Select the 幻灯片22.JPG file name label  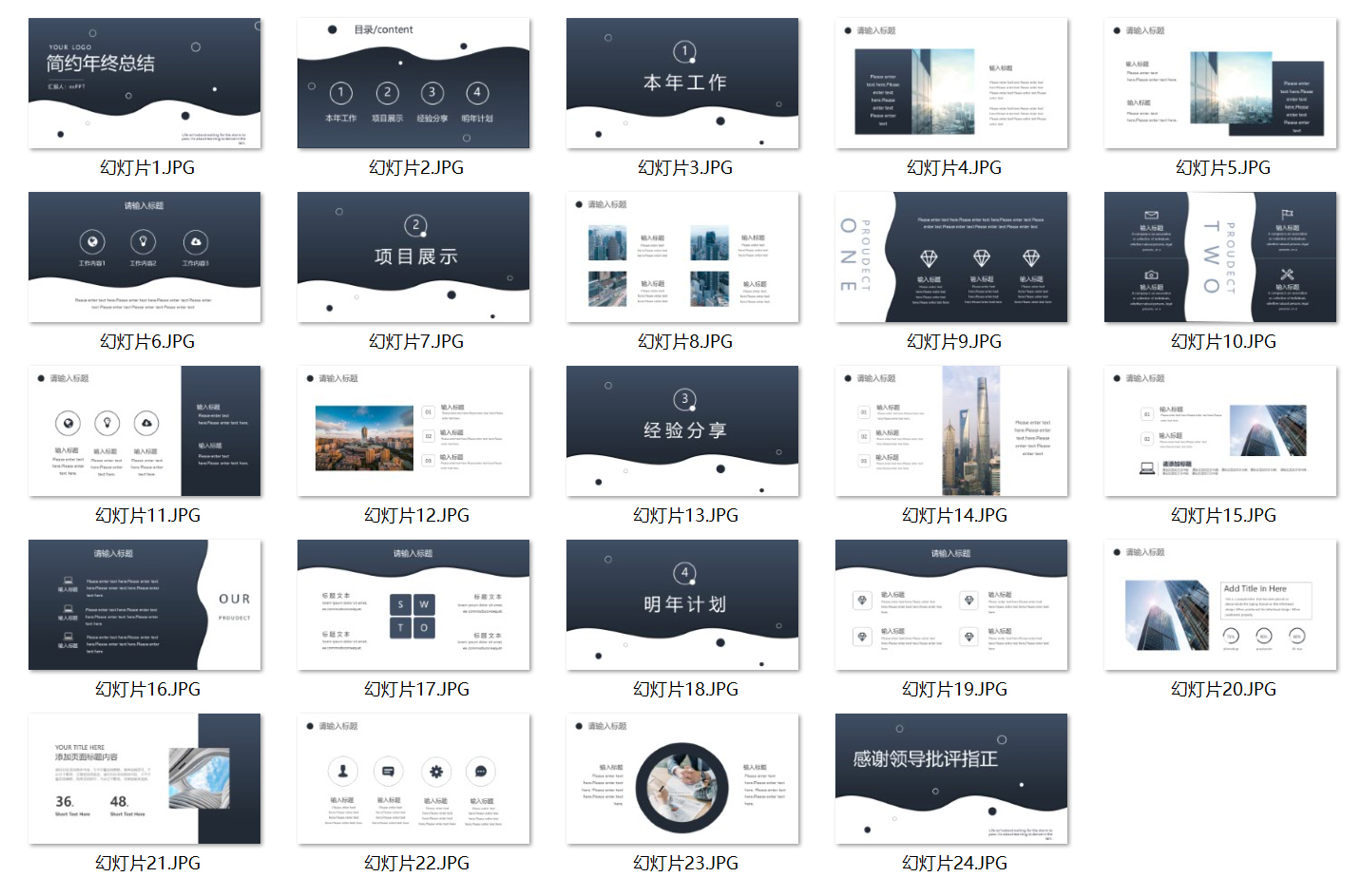point(416,864)
